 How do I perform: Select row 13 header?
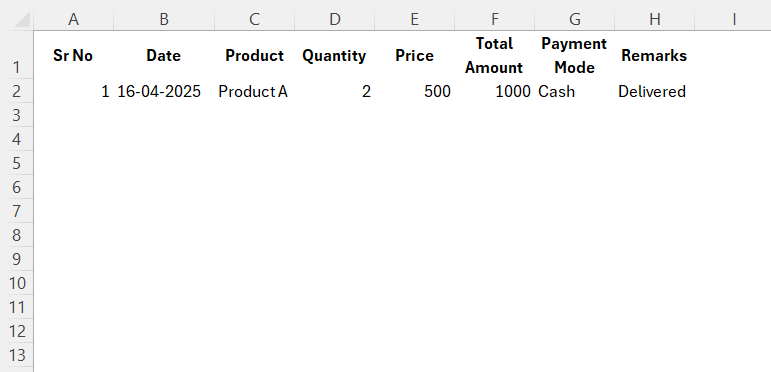(17, 355)
